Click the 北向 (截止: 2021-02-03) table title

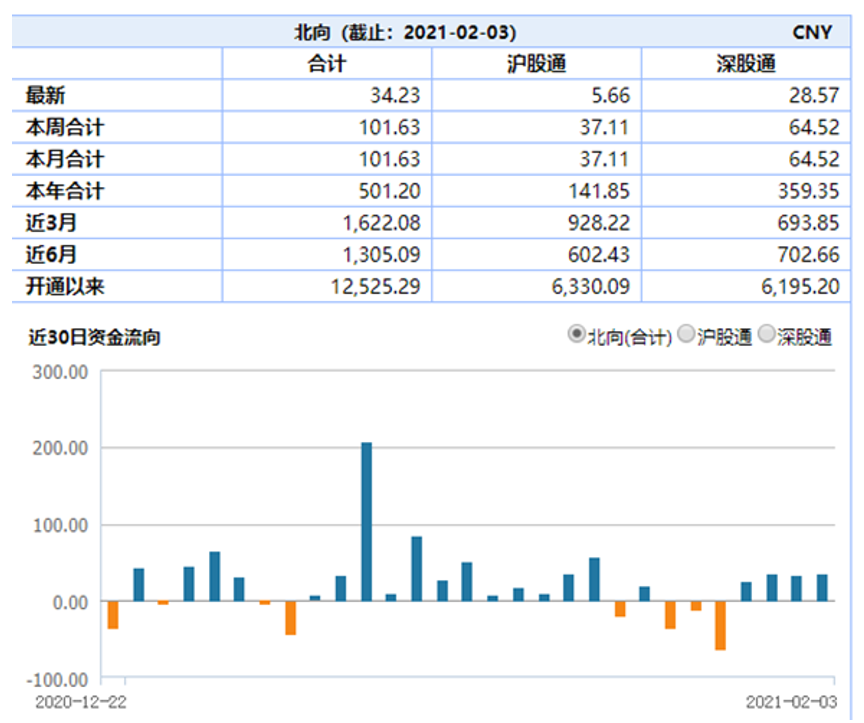405,32
